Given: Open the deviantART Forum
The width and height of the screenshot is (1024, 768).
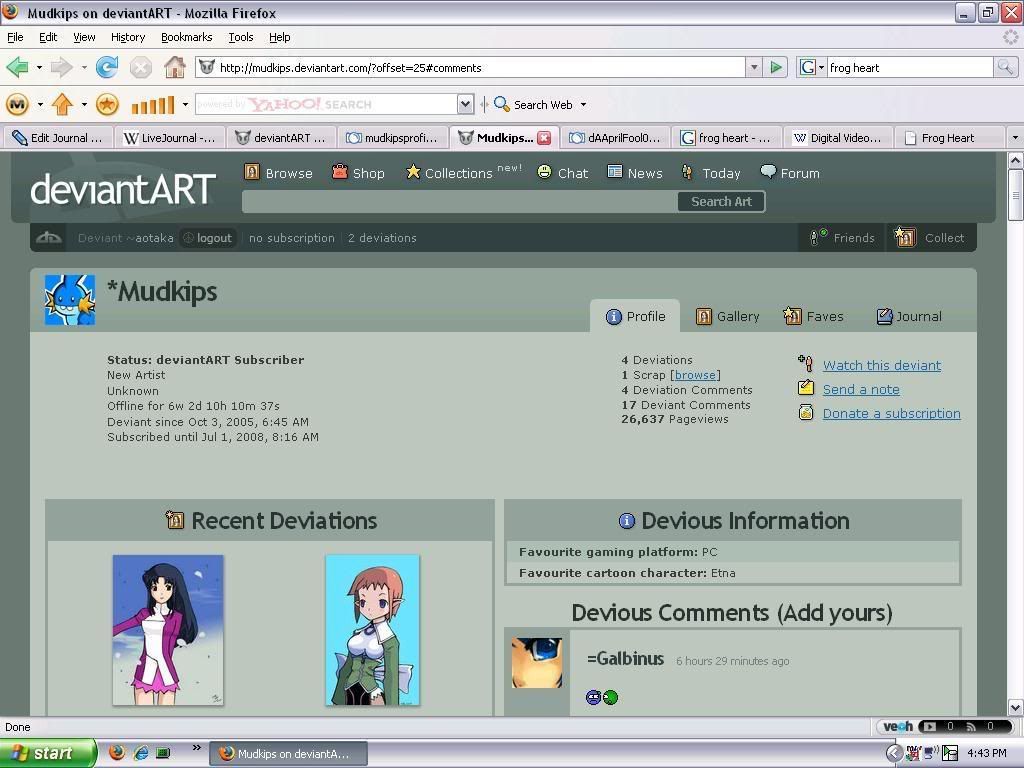Looking at the screenshot, I should coord(790,173).
